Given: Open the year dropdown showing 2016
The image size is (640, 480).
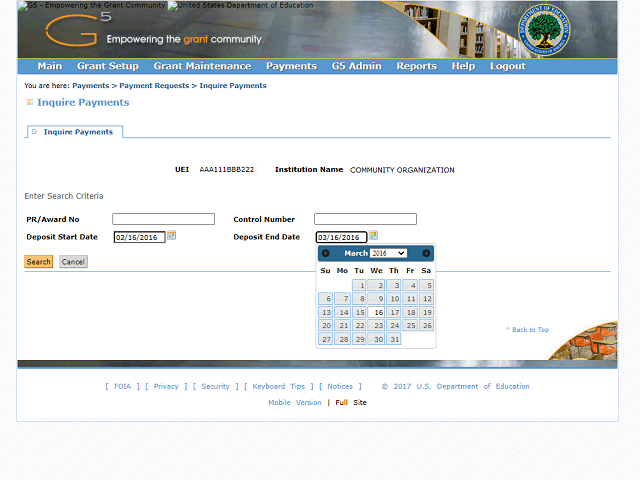Looking at the screenshot, I should [x=388, y=253].
